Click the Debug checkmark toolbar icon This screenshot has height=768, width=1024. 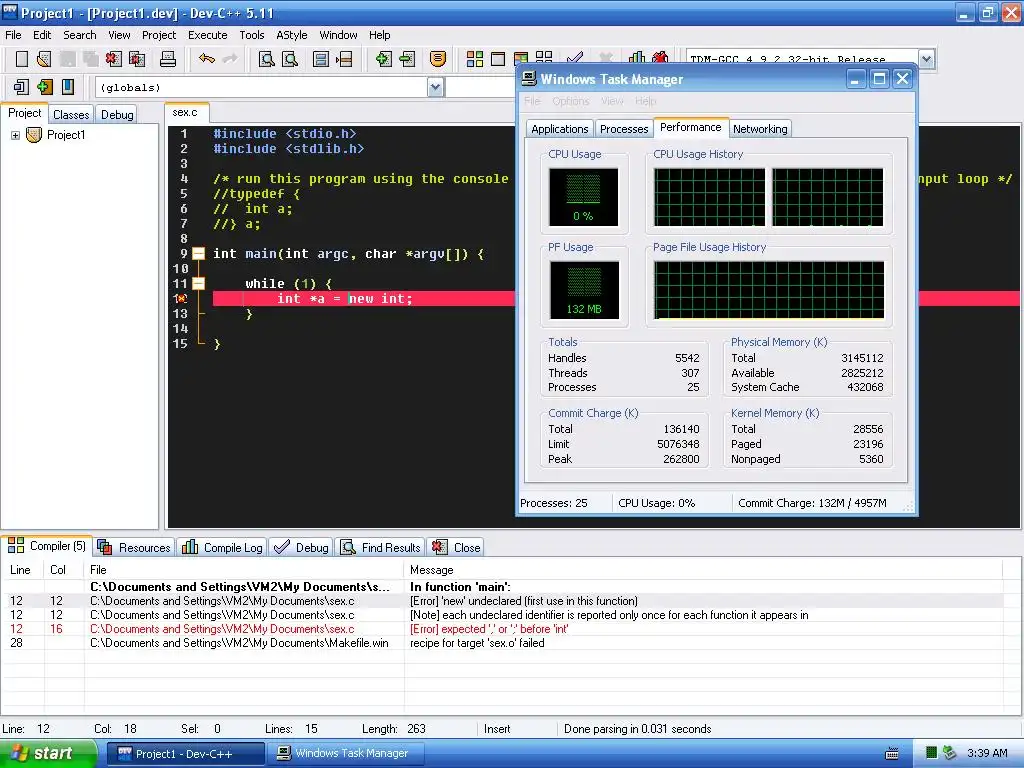click(575, 57)
